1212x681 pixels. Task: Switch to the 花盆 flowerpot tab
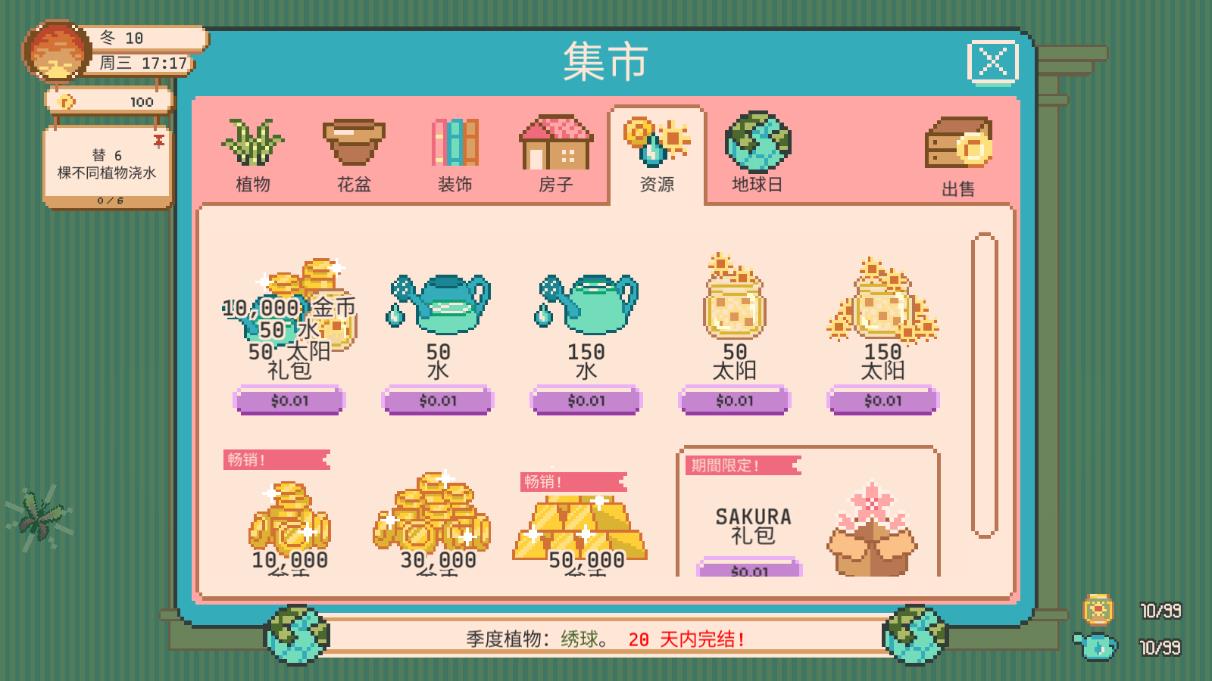[354, 155]
